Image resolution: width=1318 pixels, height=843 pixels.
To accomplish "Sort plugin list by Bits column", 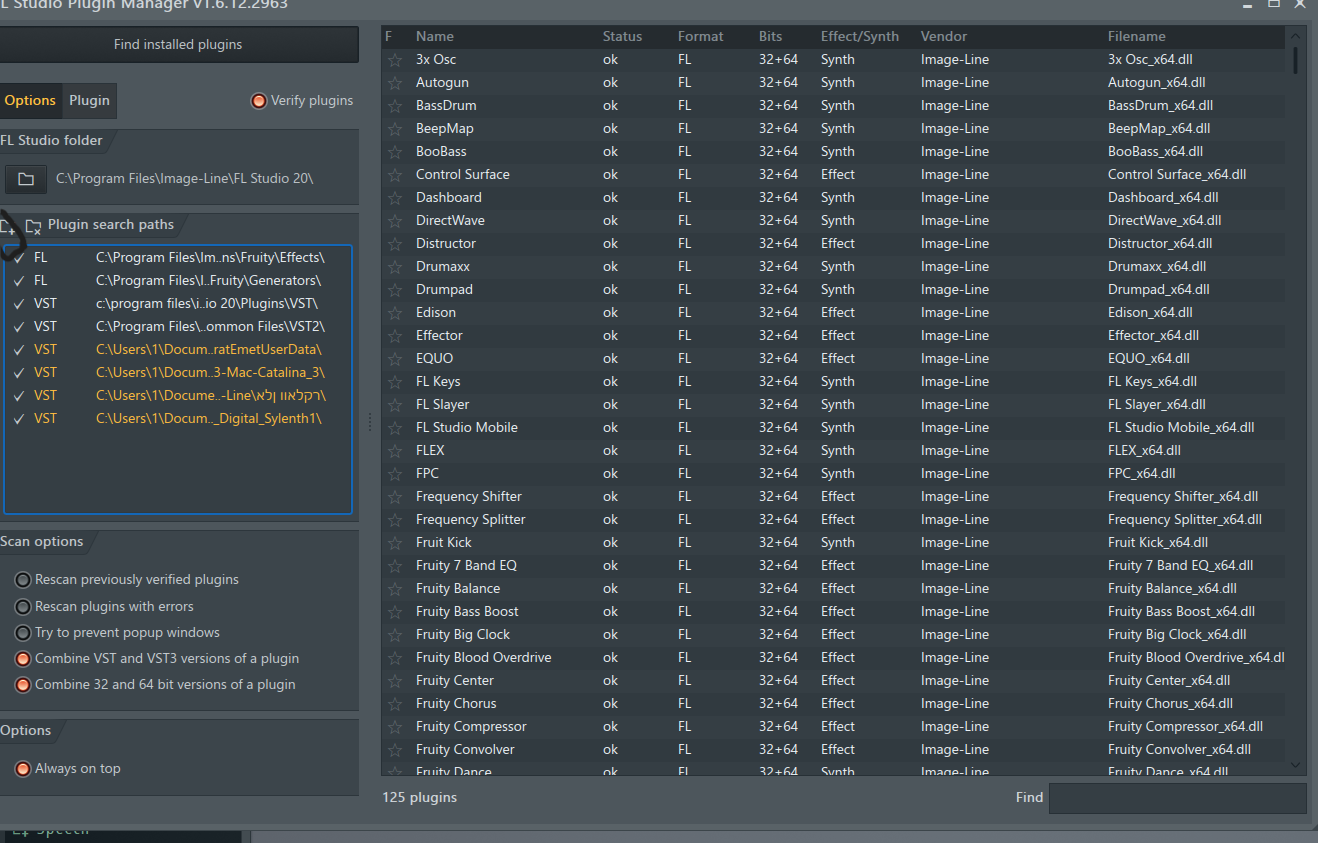I will (x=770, y=37).
